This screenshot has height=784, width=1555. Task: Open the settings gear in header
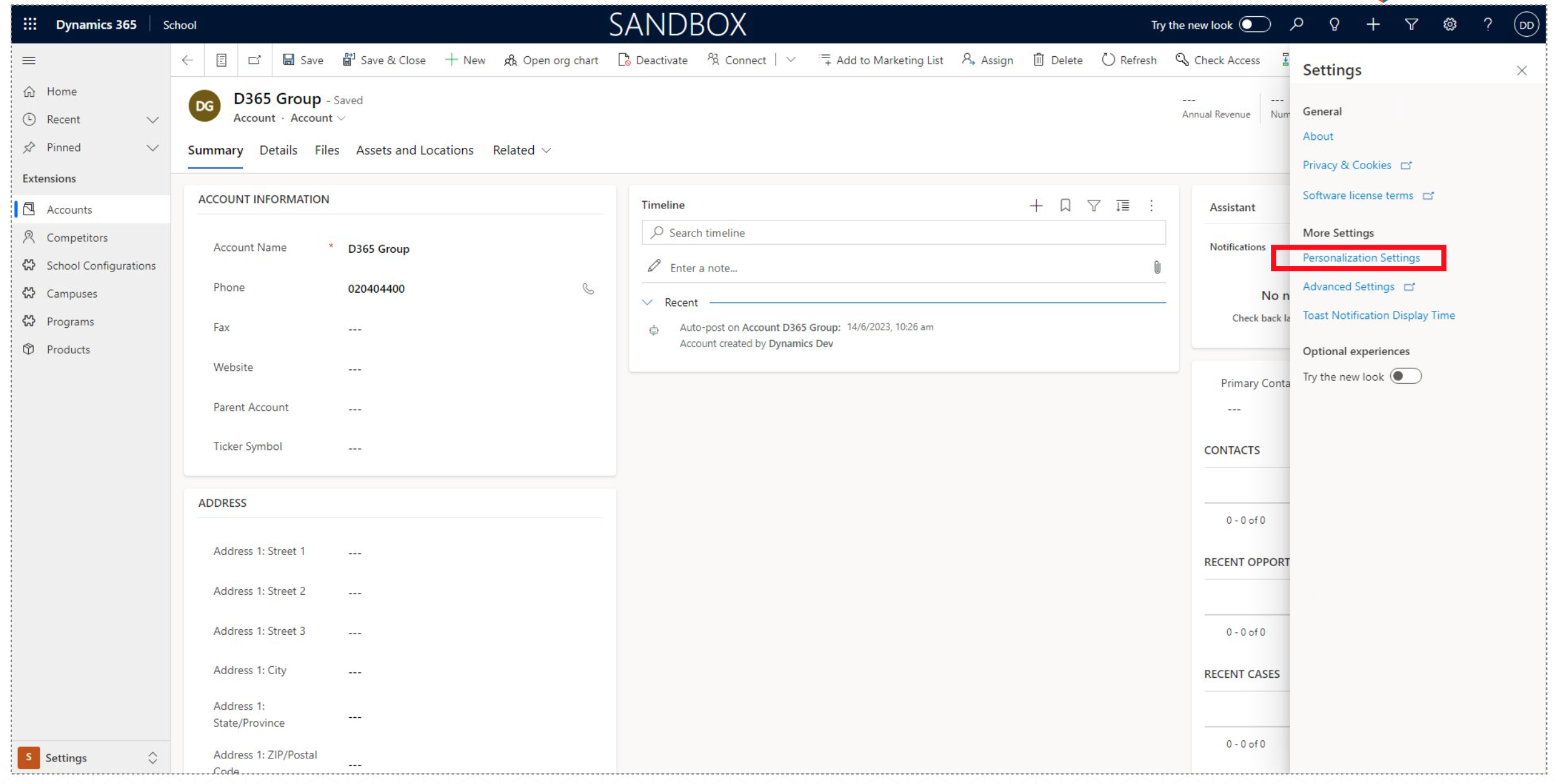tap(1449, 24)
